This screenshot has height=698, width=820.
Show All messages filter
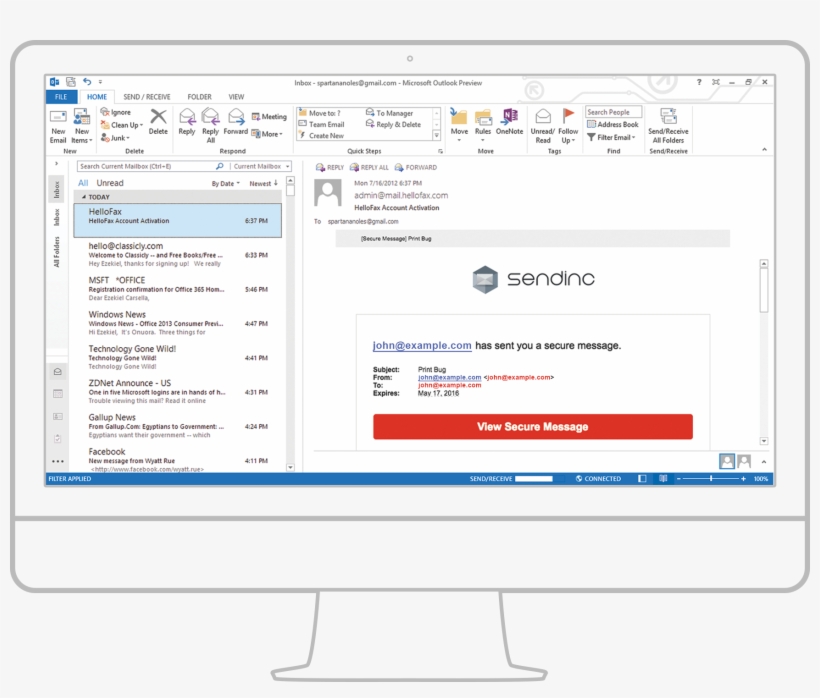tap(83, 183)
